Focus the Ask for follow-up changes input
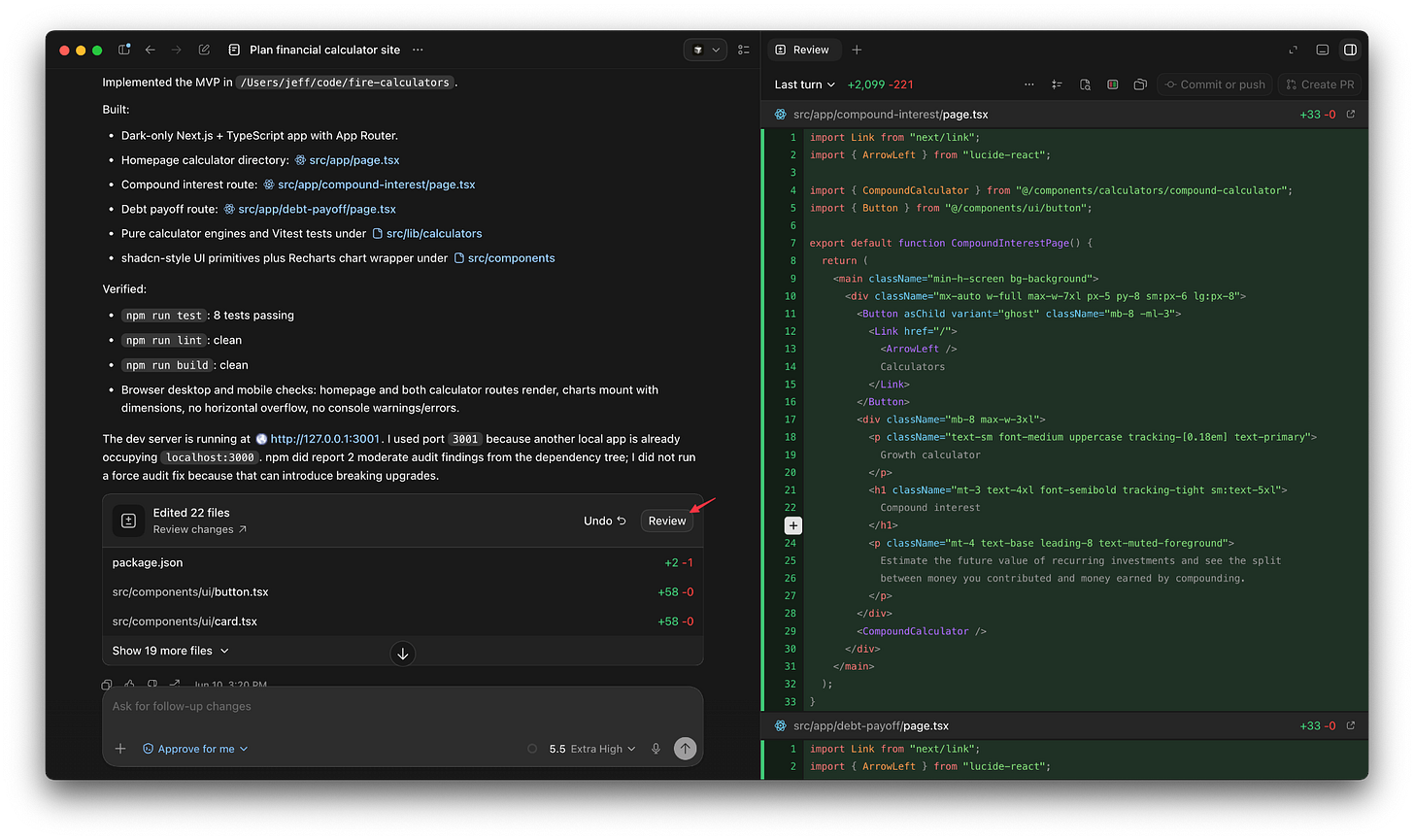Viewport: 1414px width, 840px height. click(402, 706)
